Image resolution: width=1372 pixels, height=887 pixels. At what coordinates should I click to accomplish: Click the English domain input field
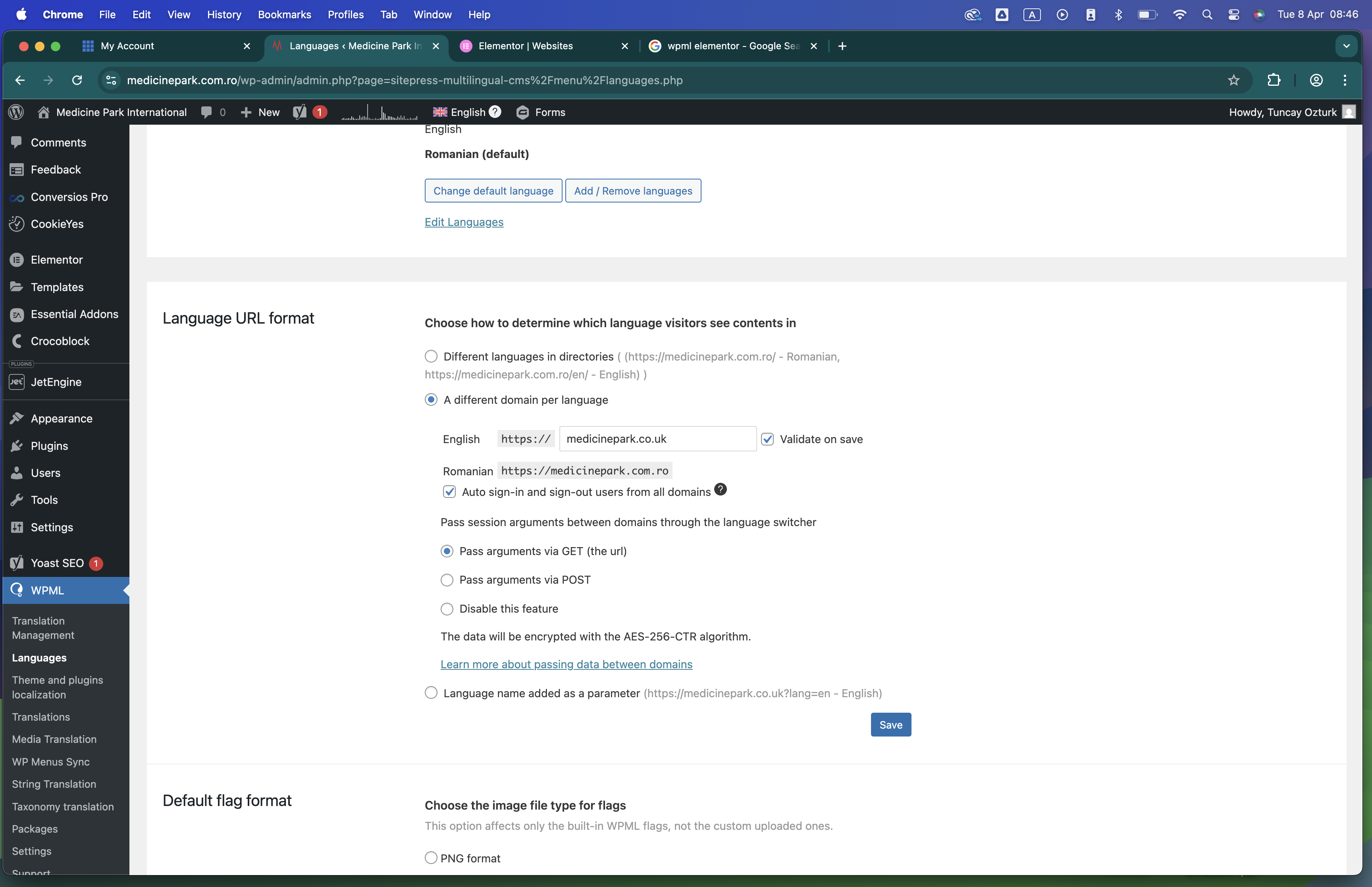[658, 439]
